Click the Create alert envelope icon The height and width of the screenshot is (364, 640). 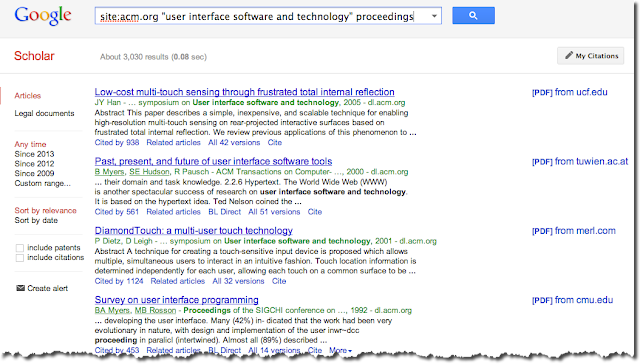pos(20,288)
